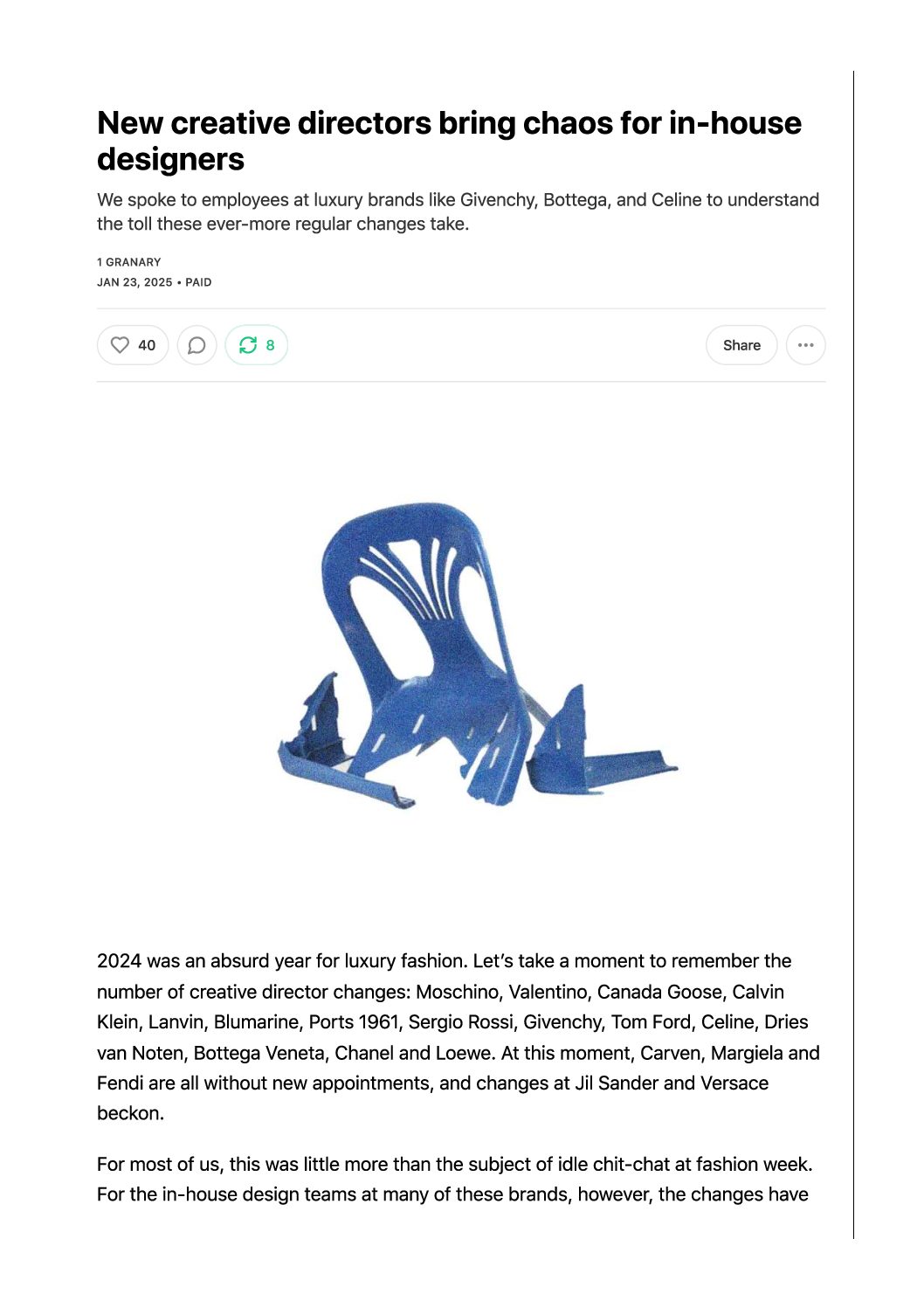Select the subtitle mentioning Givenchy and Celine

pos(458,211)
